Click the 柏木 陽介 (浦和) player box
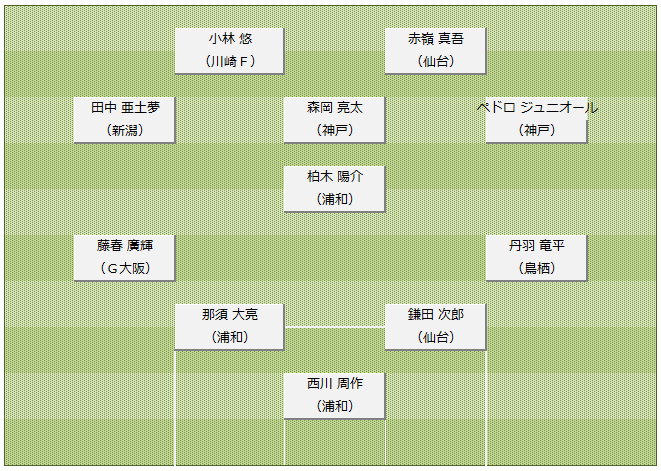This screenshot has width=661, height=471. coord(334,188)
